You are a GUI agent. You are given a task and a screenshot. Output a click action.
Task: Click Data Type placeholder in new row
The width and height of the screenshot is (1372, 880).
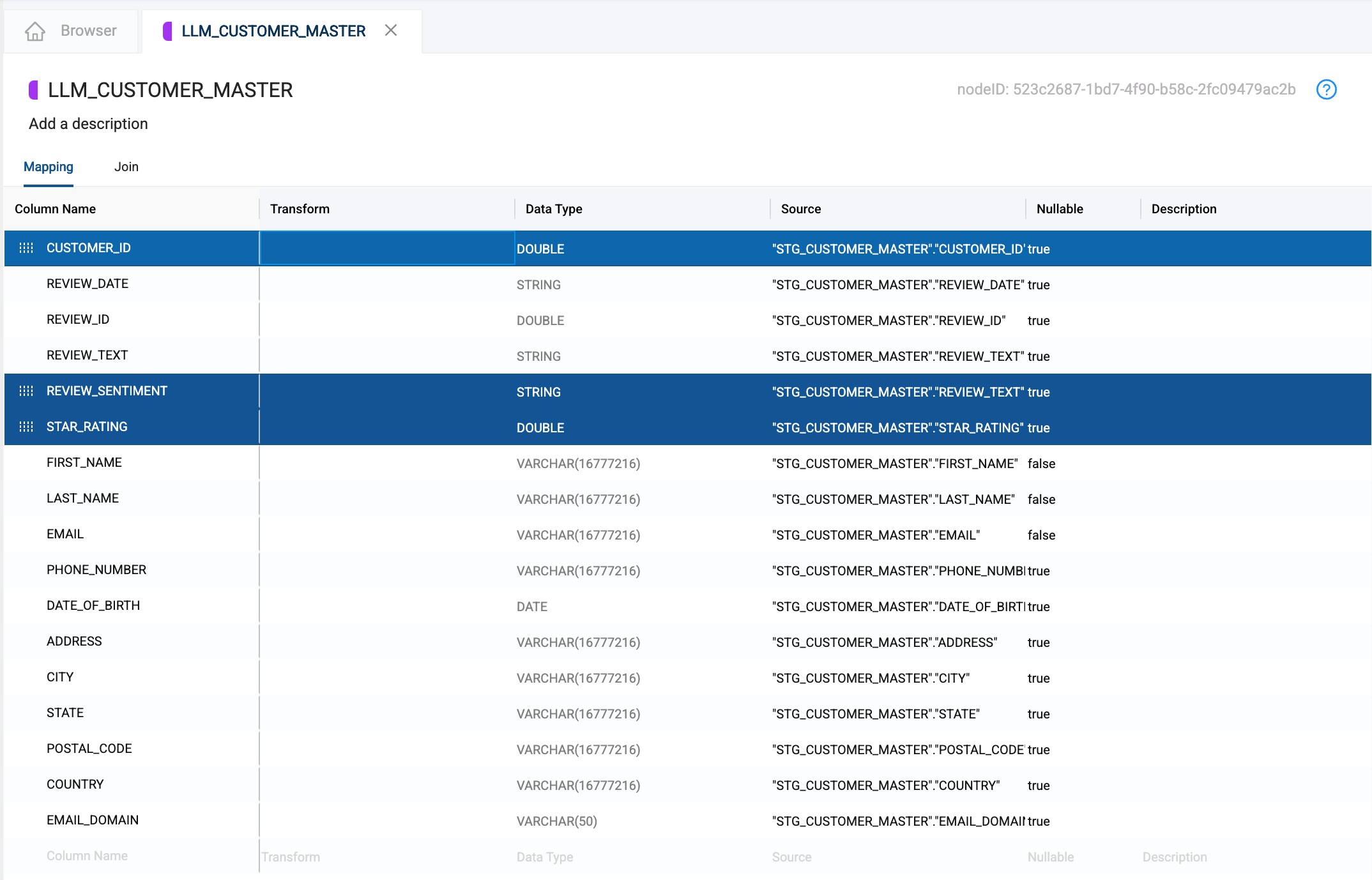(544, 857)
